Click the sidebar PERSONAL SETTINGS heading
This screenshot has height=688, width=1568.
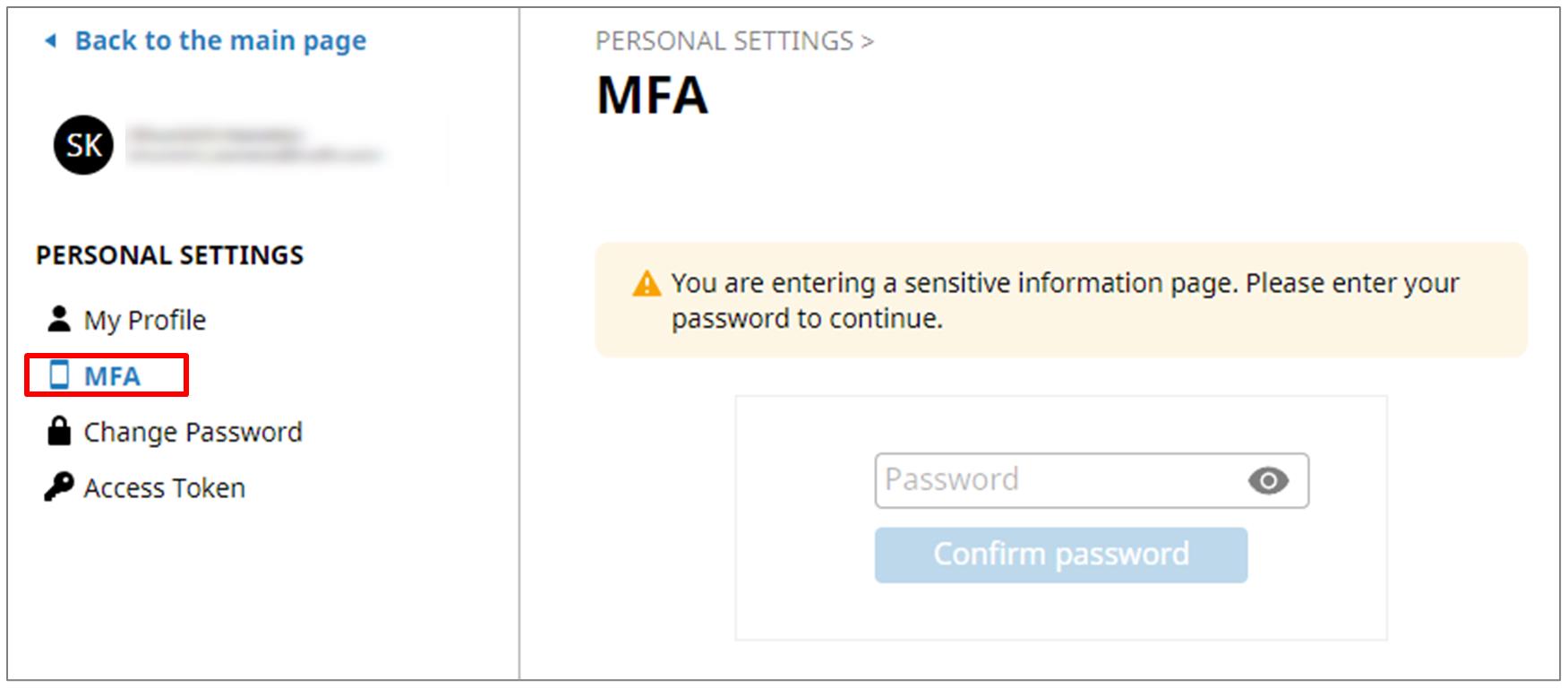pos(169,255)
